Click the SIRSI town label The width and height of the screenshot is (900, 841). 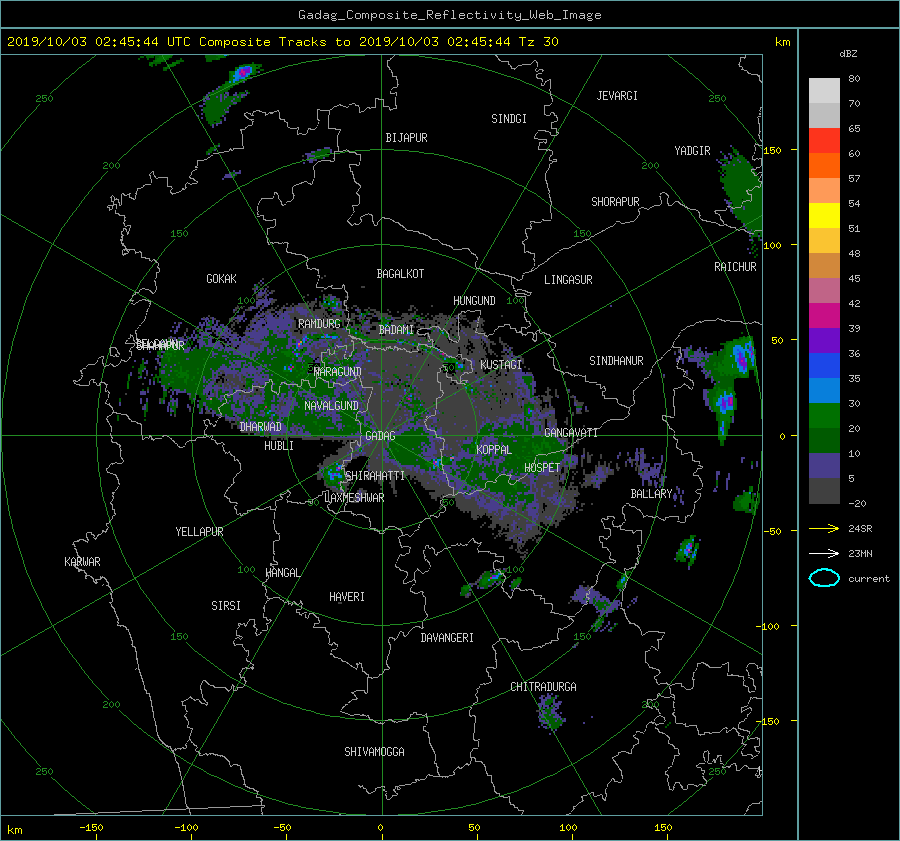[x=226, y=606]
